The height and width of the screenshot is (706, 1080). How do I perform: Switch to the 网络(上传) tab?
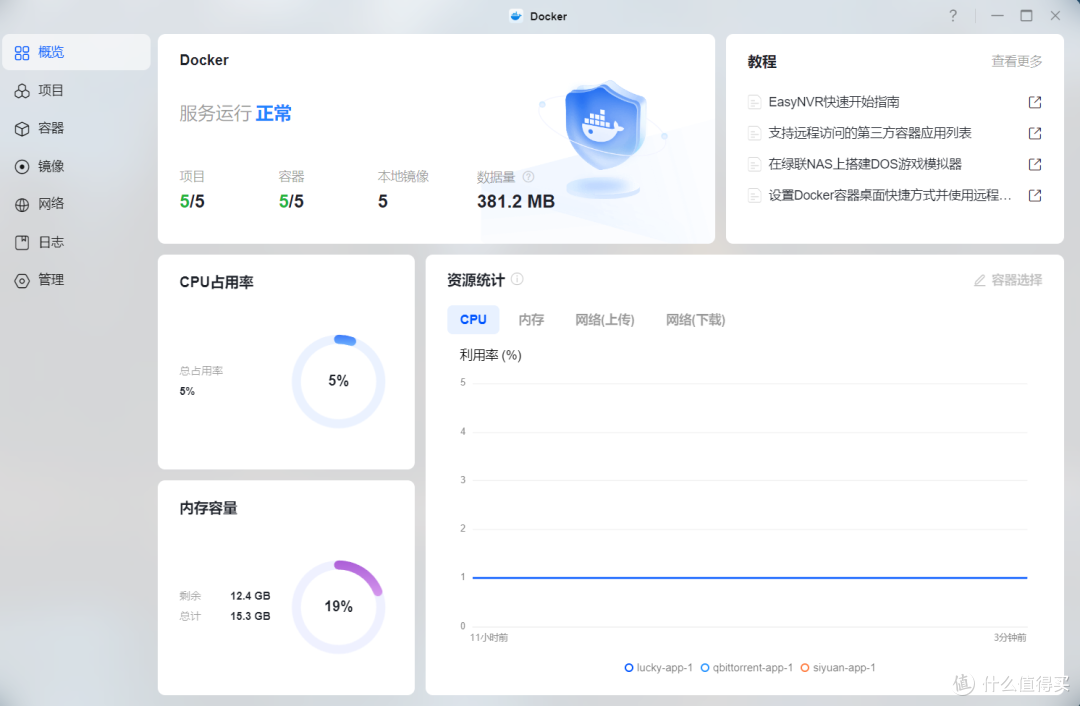605,320
